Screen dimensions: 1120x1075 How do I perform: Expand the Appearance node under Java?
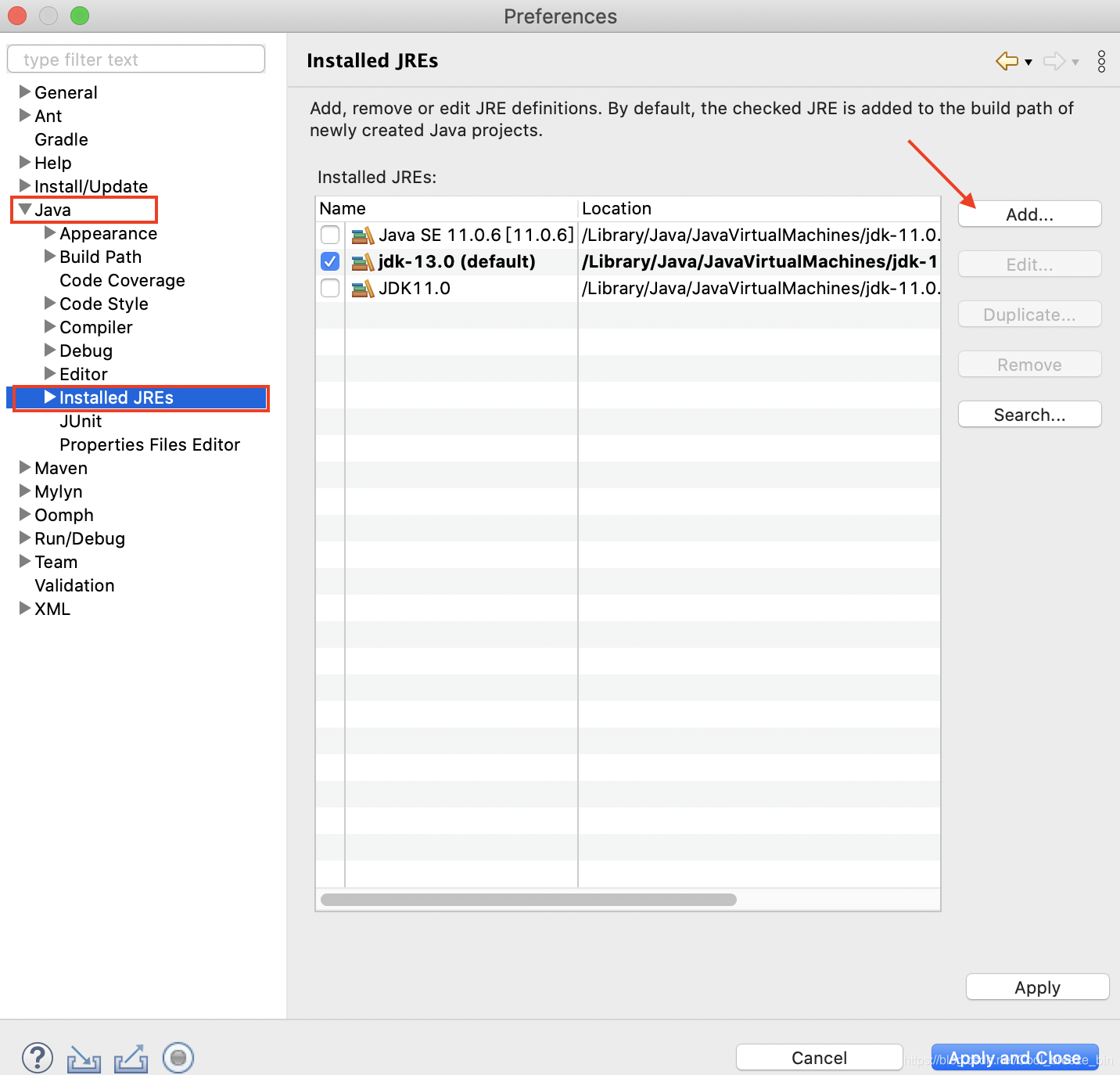coord(50,232)
